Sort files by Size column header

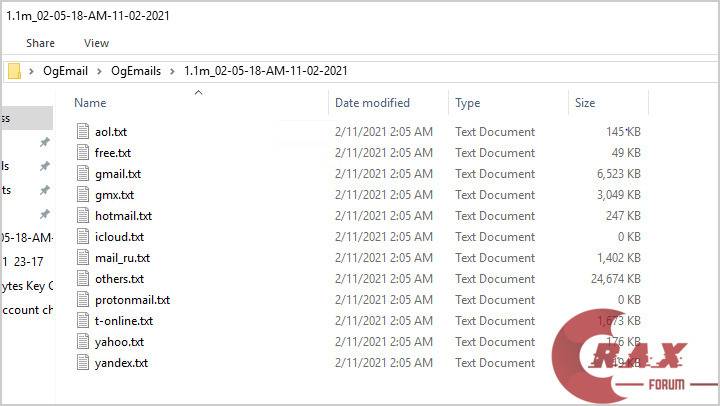click(585, 103)
